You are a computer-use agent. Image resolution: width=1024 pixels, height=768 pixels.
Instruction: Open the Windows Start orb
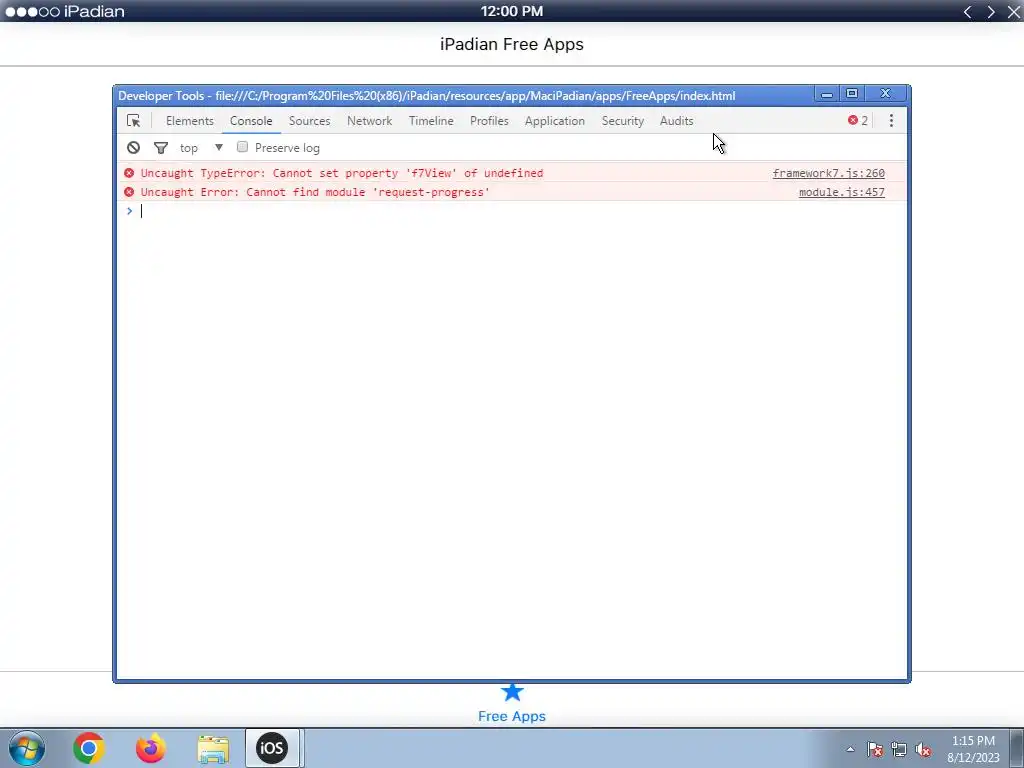click(27, 748)
